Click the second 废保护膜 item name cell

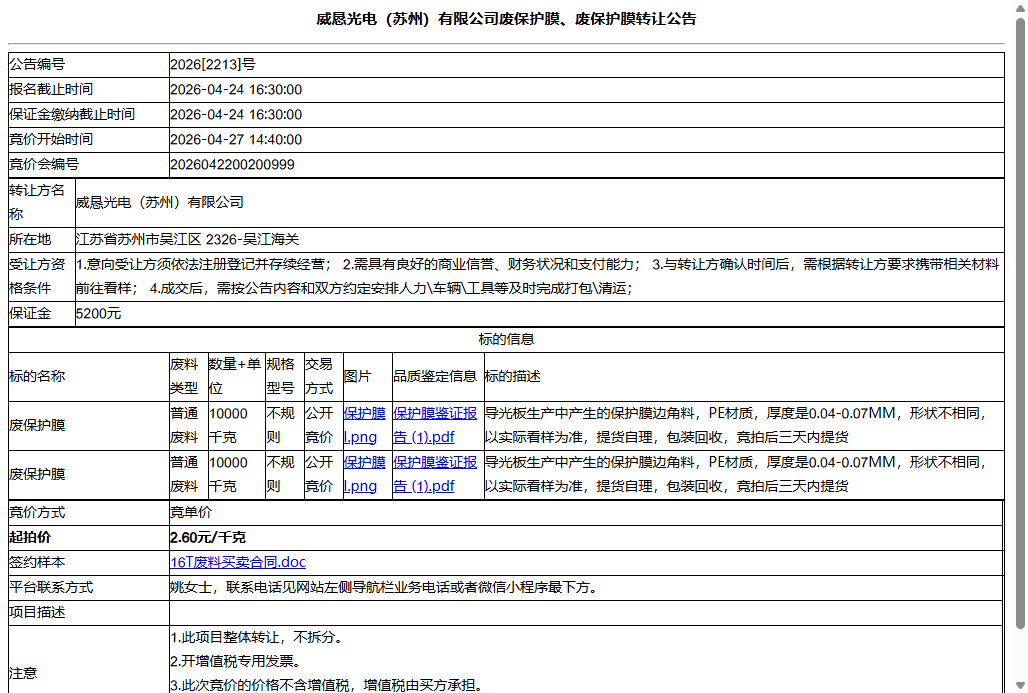89,475
